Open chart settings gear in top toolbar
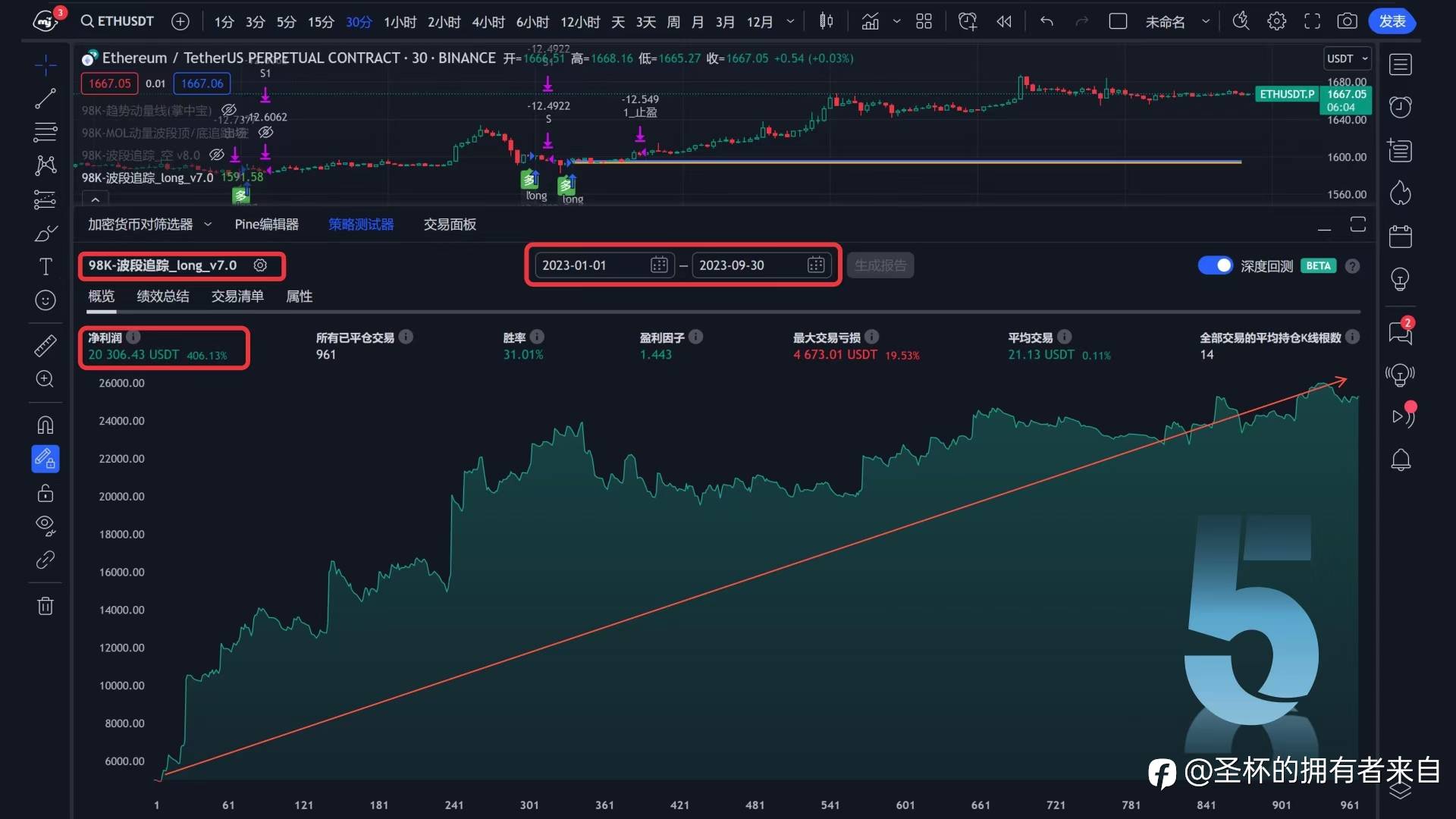This screenshot has height=819, width=1456. pyautogui.click(x=1276, y=21)
